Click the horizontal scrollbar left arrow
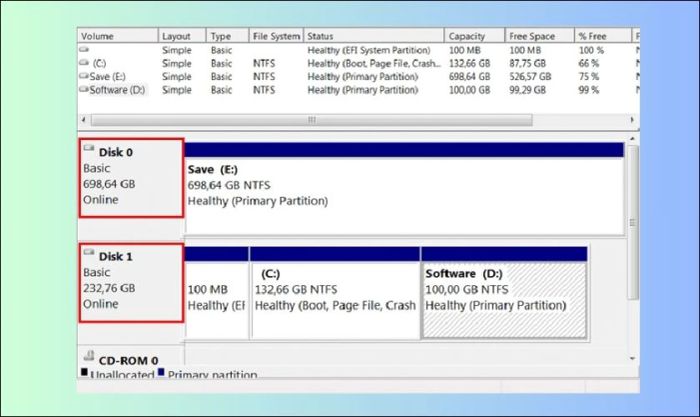Image resolution: width=700 pixels, height=417 pixels. 83,120
